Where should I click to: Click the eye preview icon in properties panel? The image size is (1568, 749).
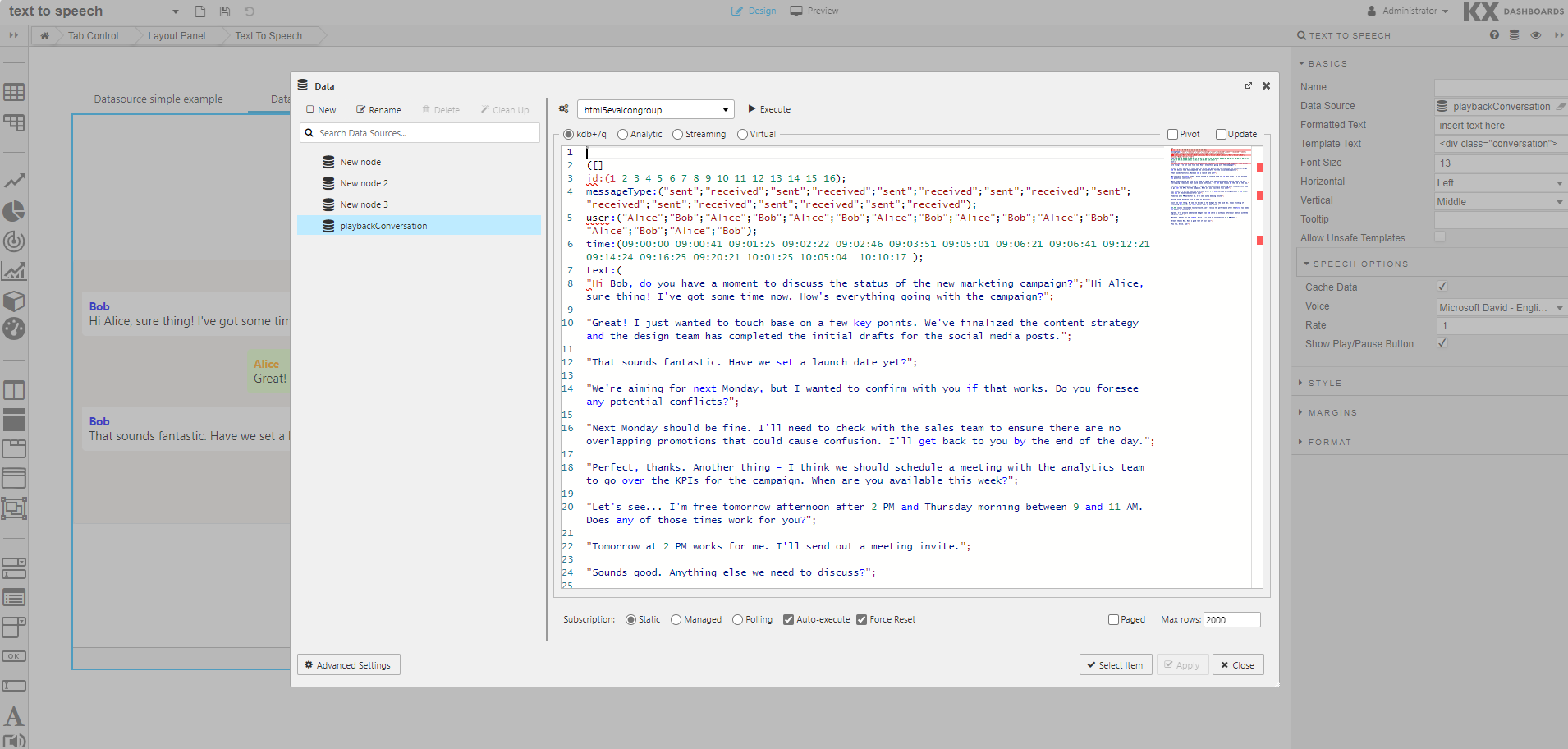[x=1535, y=35]
